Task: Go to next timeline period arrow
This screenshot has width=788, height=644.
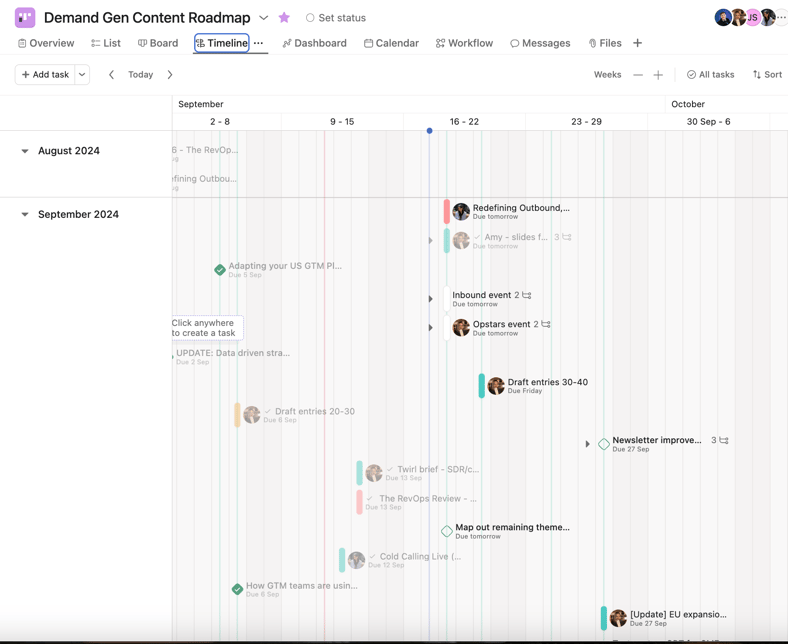Action: (x=170, y=74)
